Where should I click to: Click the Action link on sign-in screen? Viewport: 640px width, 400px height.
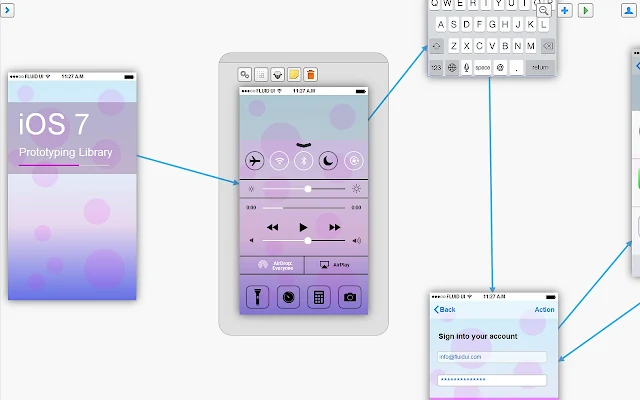pyautogui.click(x=544, y=310)
